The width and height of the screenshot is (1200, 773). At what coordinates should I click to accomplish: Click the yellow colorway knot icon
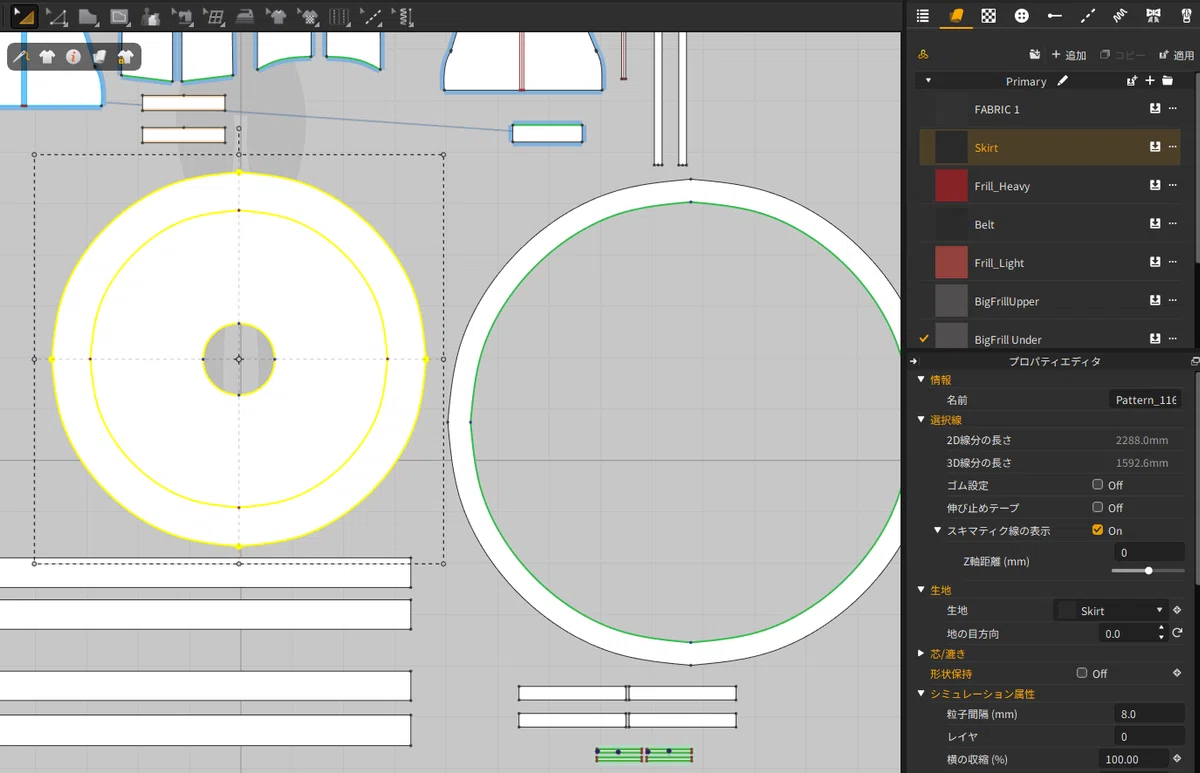click(x=923, y=54)
